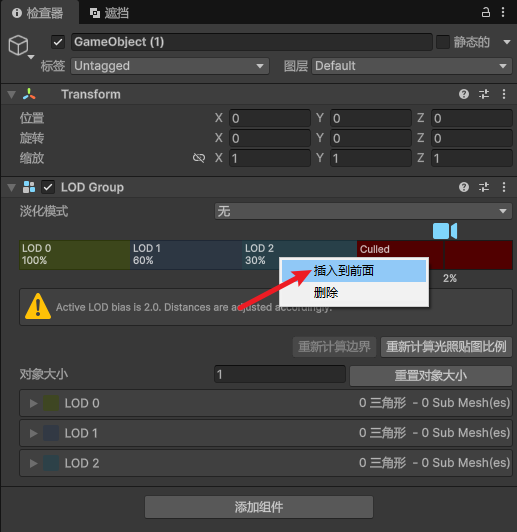Switch to the Occlusion tab
This screenshot has height=532, width=517.
coord(109,13)
